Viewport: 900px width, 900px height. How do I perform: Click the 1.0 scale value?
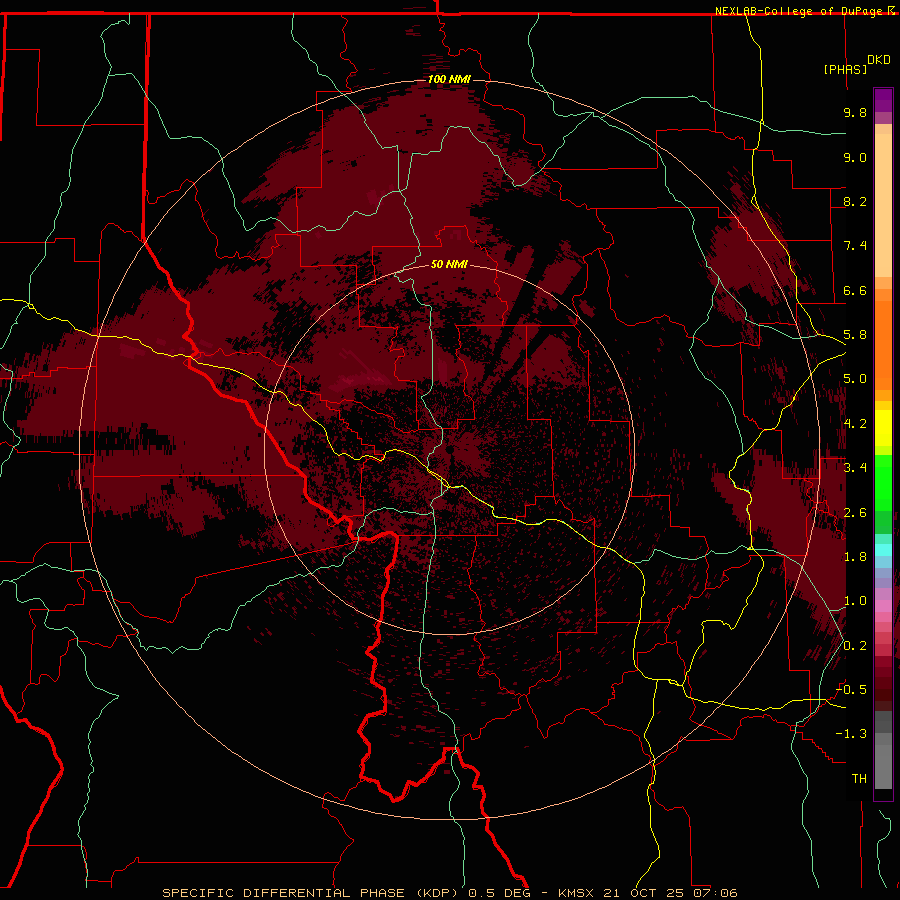point(855,601)
